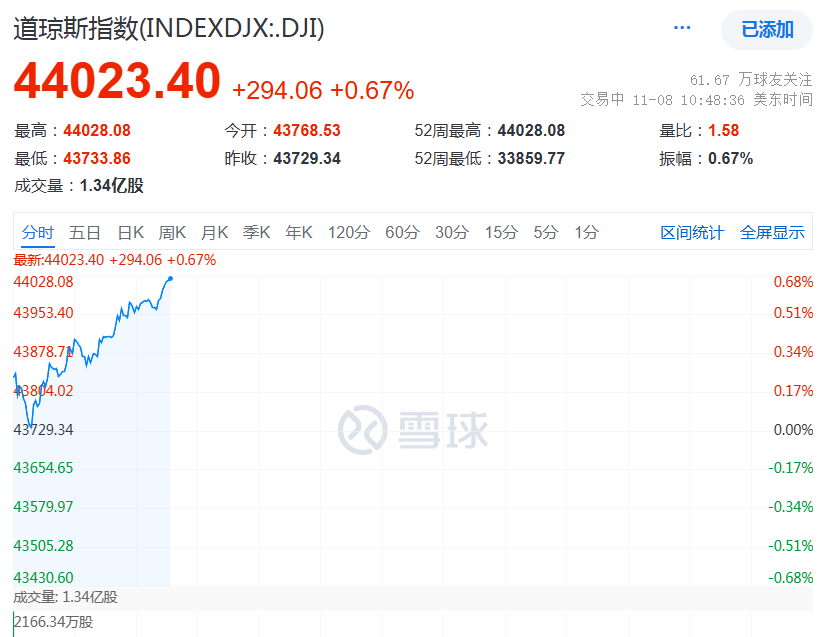Switch to the 分时 intraday tab
Screen dimensions: 822x637
[x=36, y=231]
